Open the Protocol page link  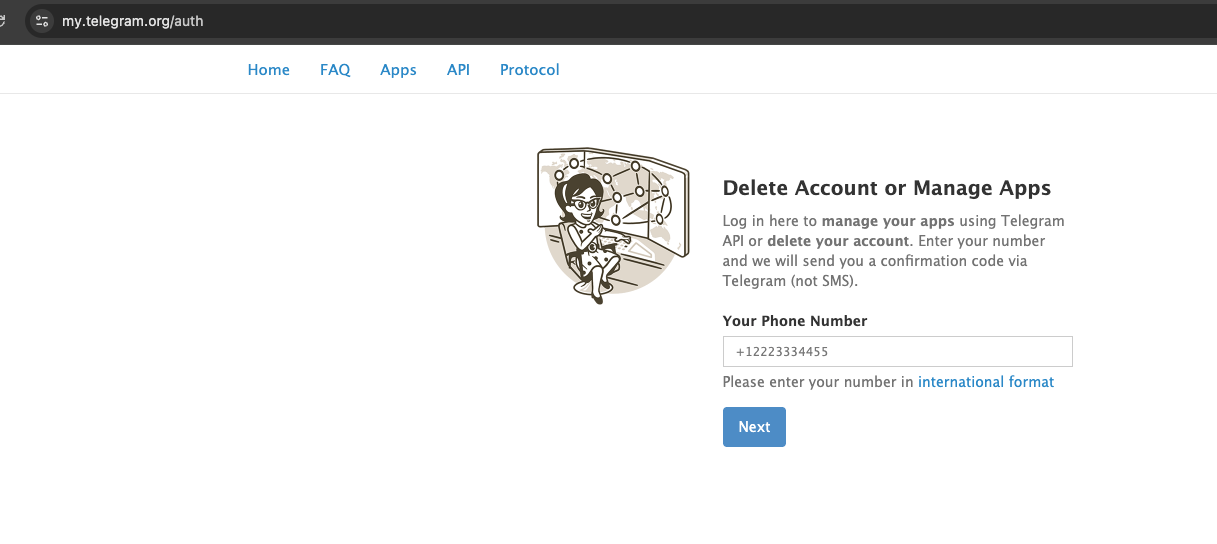[529, 70]
